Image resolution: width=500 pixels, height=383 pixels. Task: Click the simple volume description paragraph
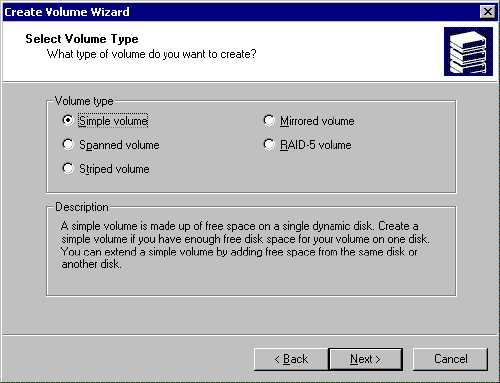(x=245, y=245)
